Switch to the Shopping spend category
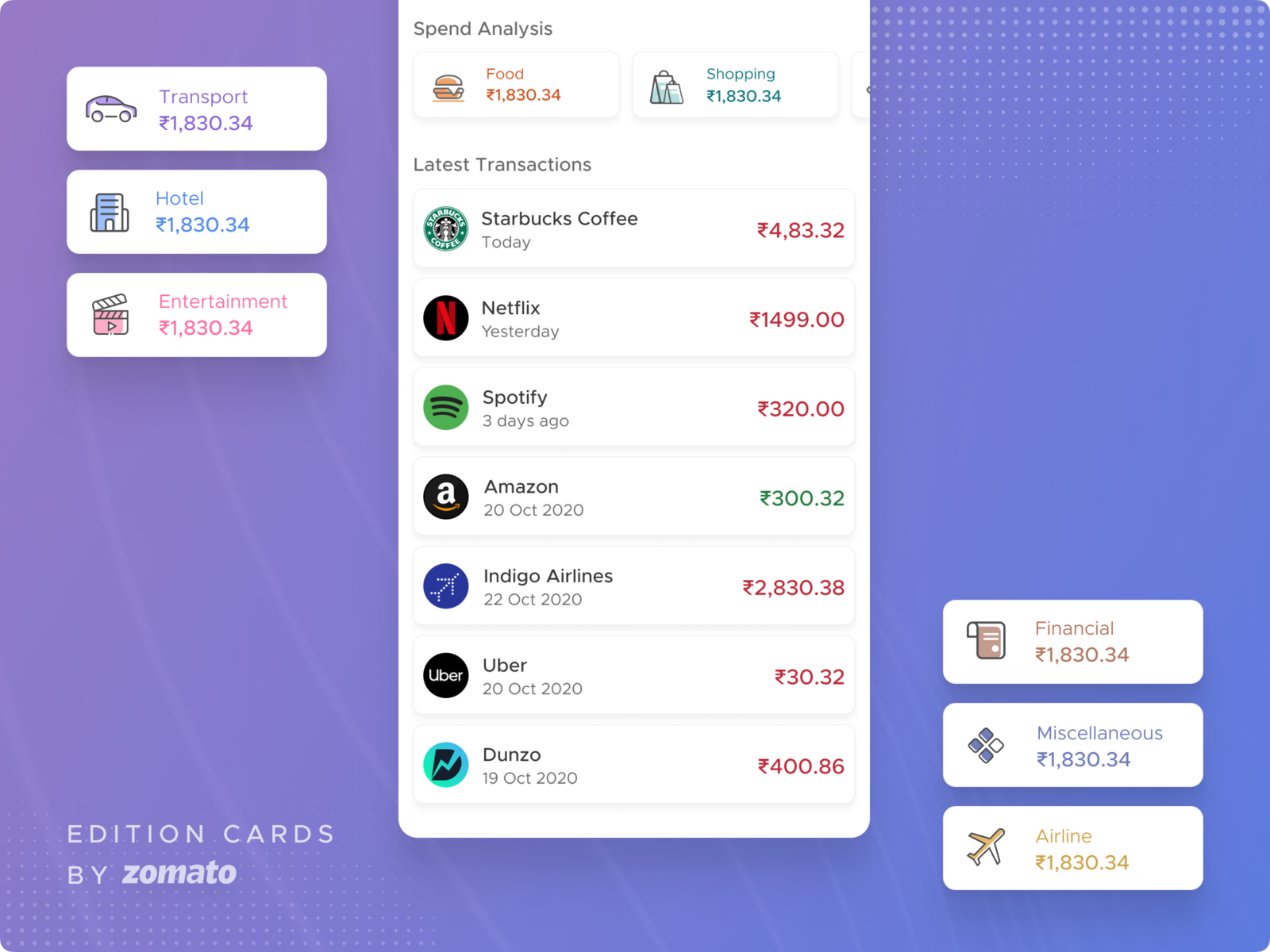The width and height of the screenshot is (1270, 952). (735, 85)
